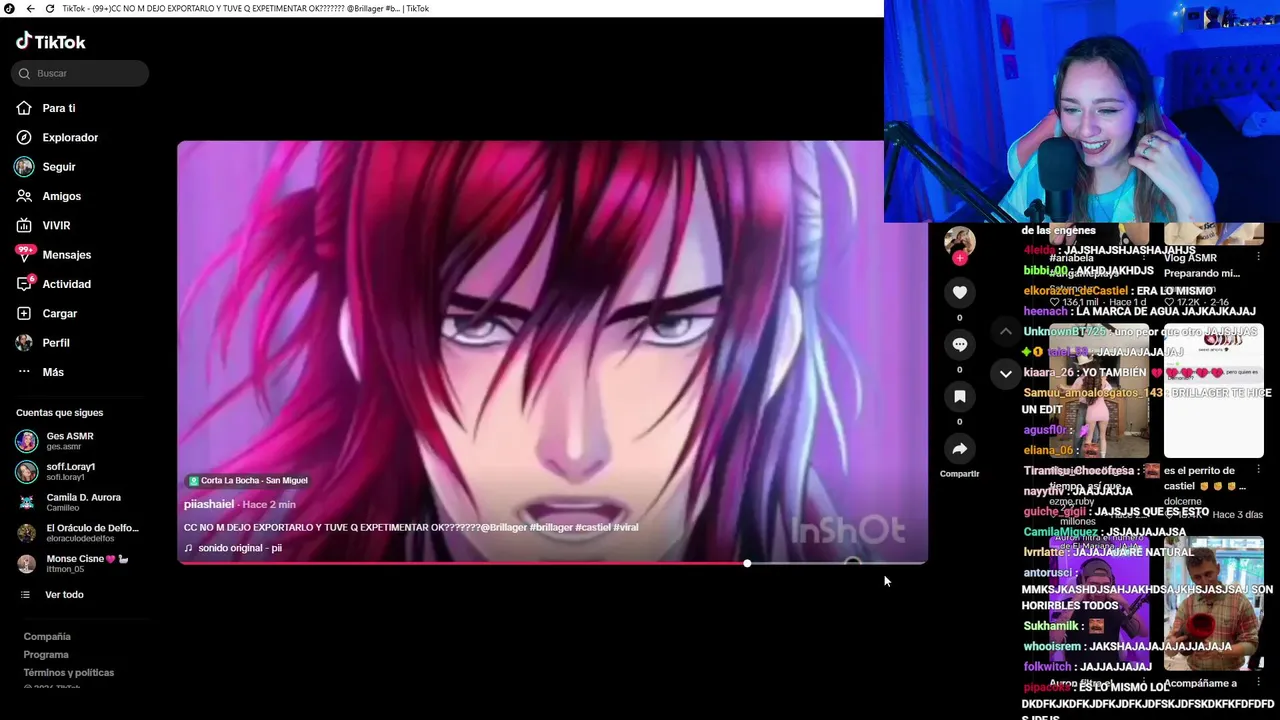Open the Actividad notifications

pos(54,284)
